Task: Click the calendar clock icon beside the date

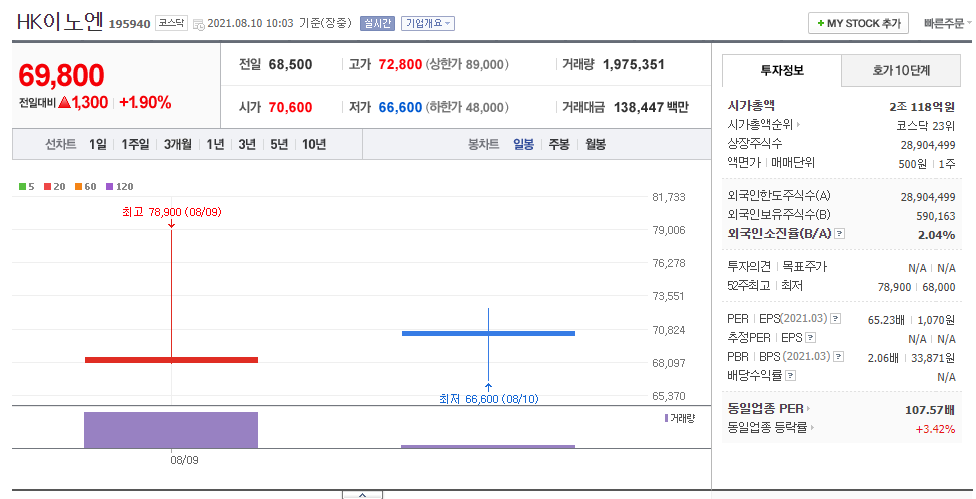Action: (x=199, y=24)
